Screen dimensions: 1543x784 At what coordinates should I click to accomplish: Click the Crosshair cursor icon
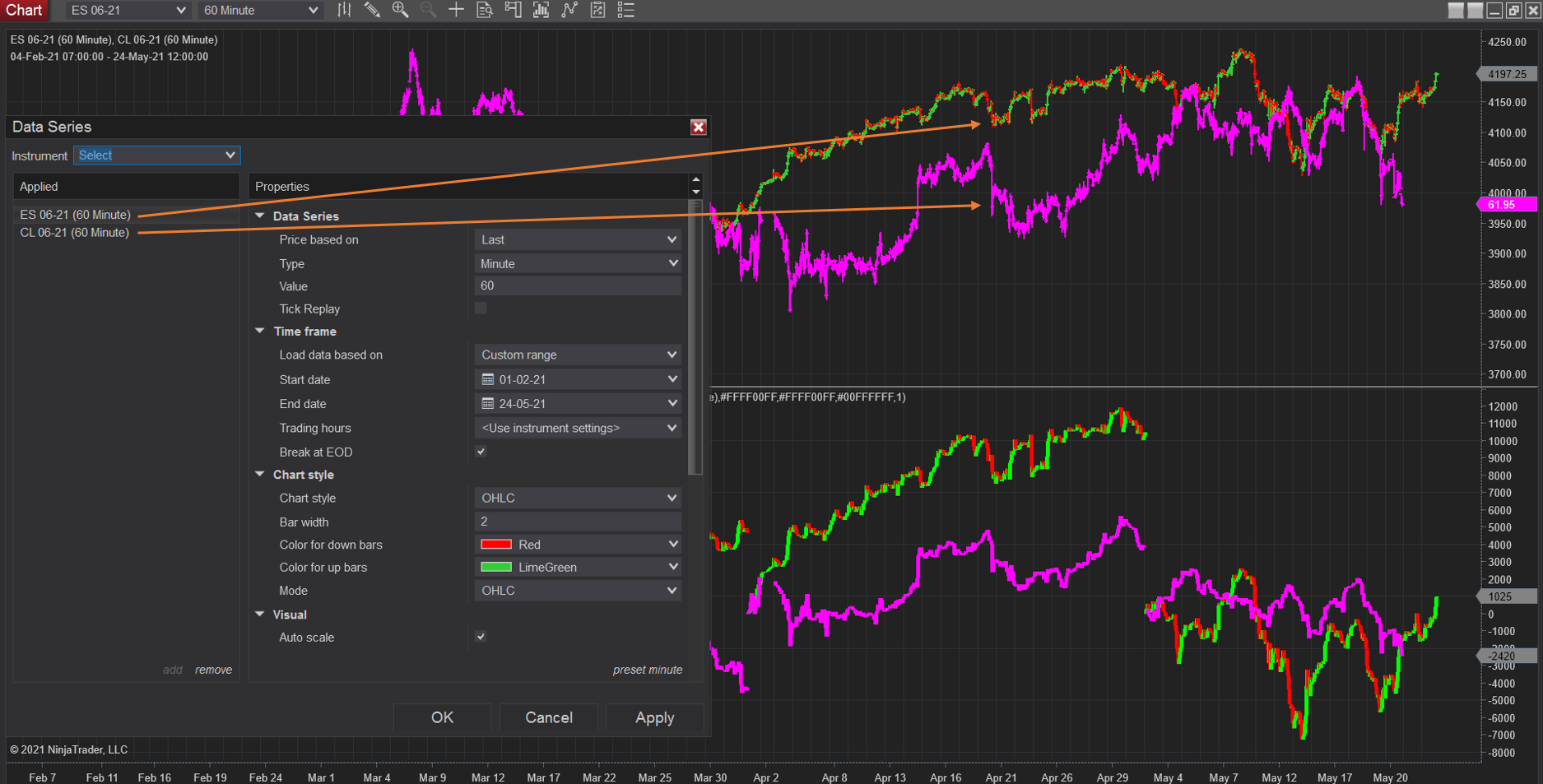pos(456,10)
